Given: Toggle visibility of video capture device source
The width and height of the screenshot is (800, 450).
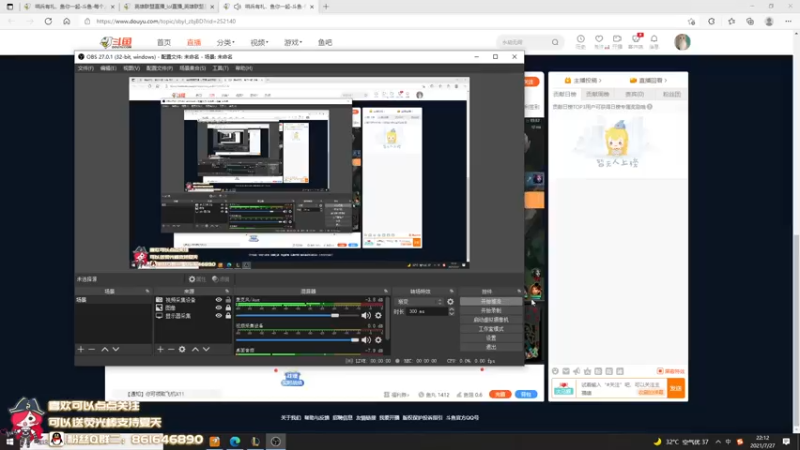Looking at the screenshot, I should tap(218, 300).
